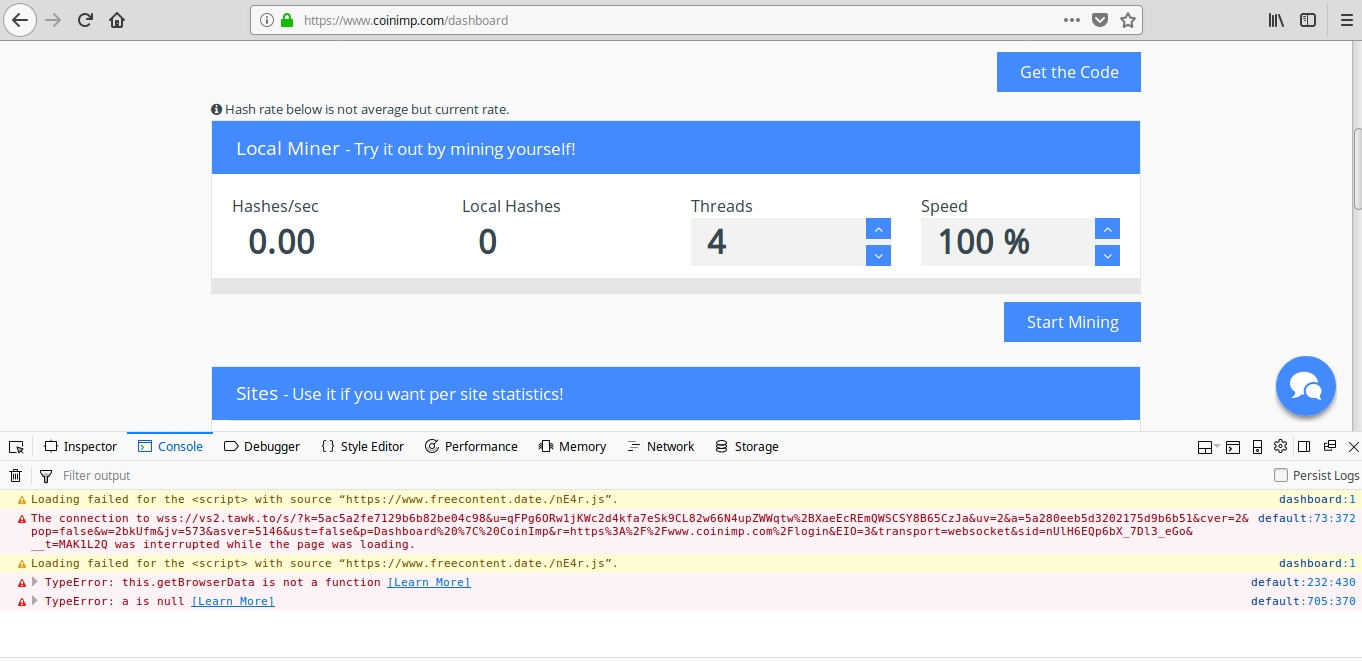Click the Threads value field showing 4
Screen dimensions: 1362x661
(x=778, y=242)
